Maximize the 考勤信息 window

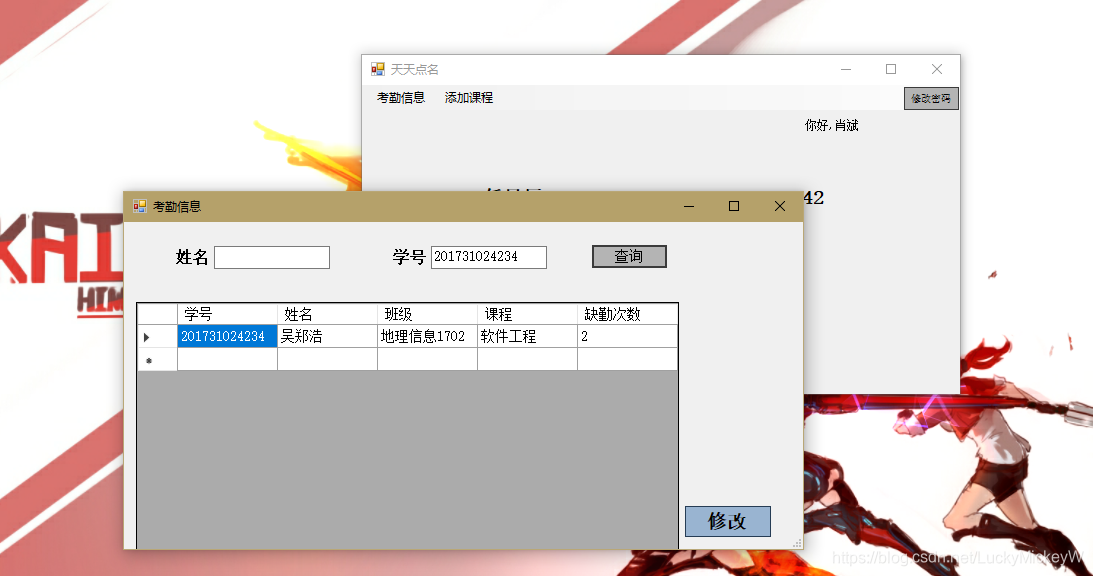(734, 206)
